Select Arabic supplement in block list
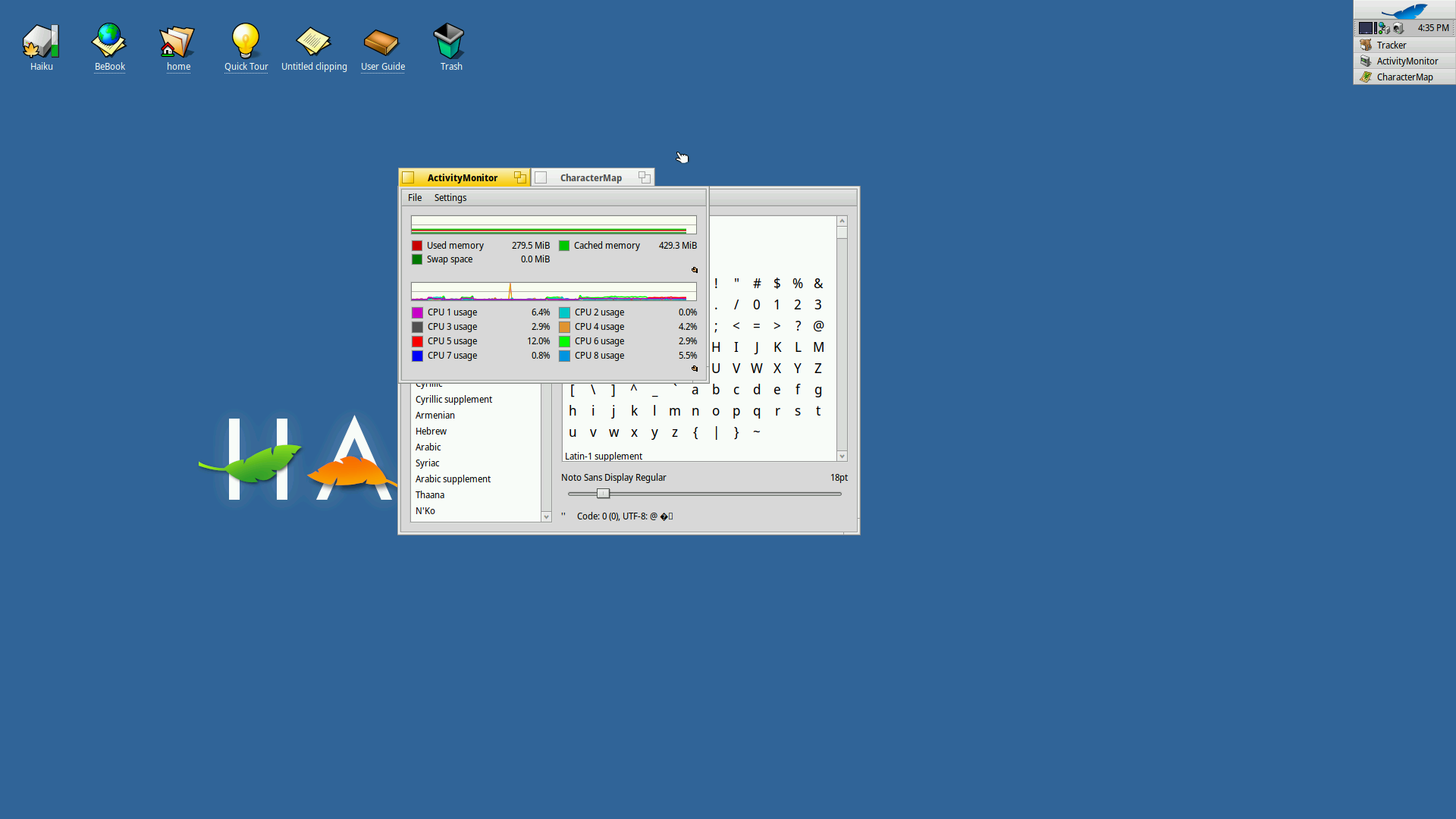The height and width of the screenshot is (819, 1456). (x=475, y=479)
